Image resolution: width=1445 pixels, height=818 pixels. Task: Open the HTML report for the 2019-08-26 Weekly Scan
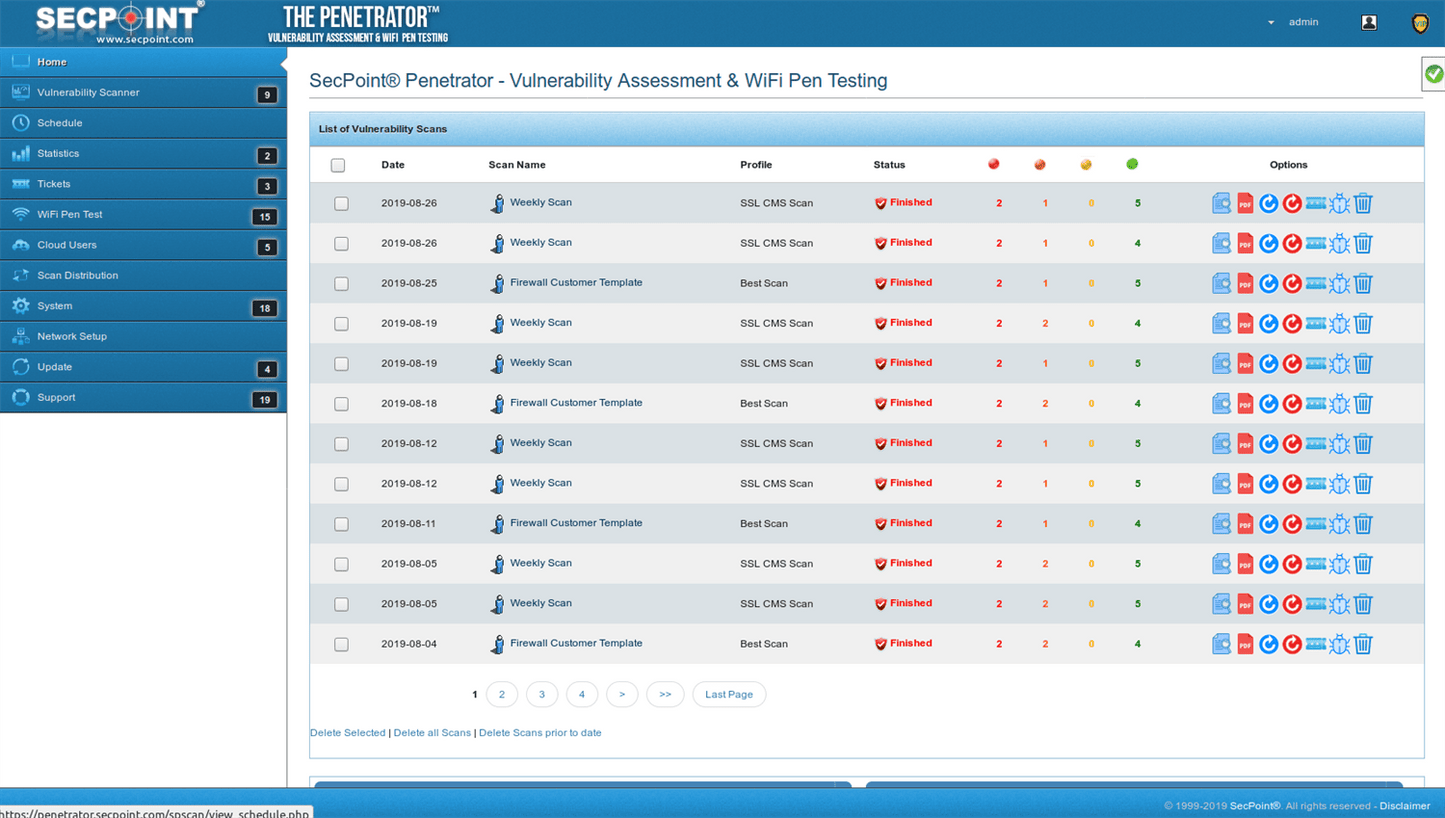coord(1221,203)
